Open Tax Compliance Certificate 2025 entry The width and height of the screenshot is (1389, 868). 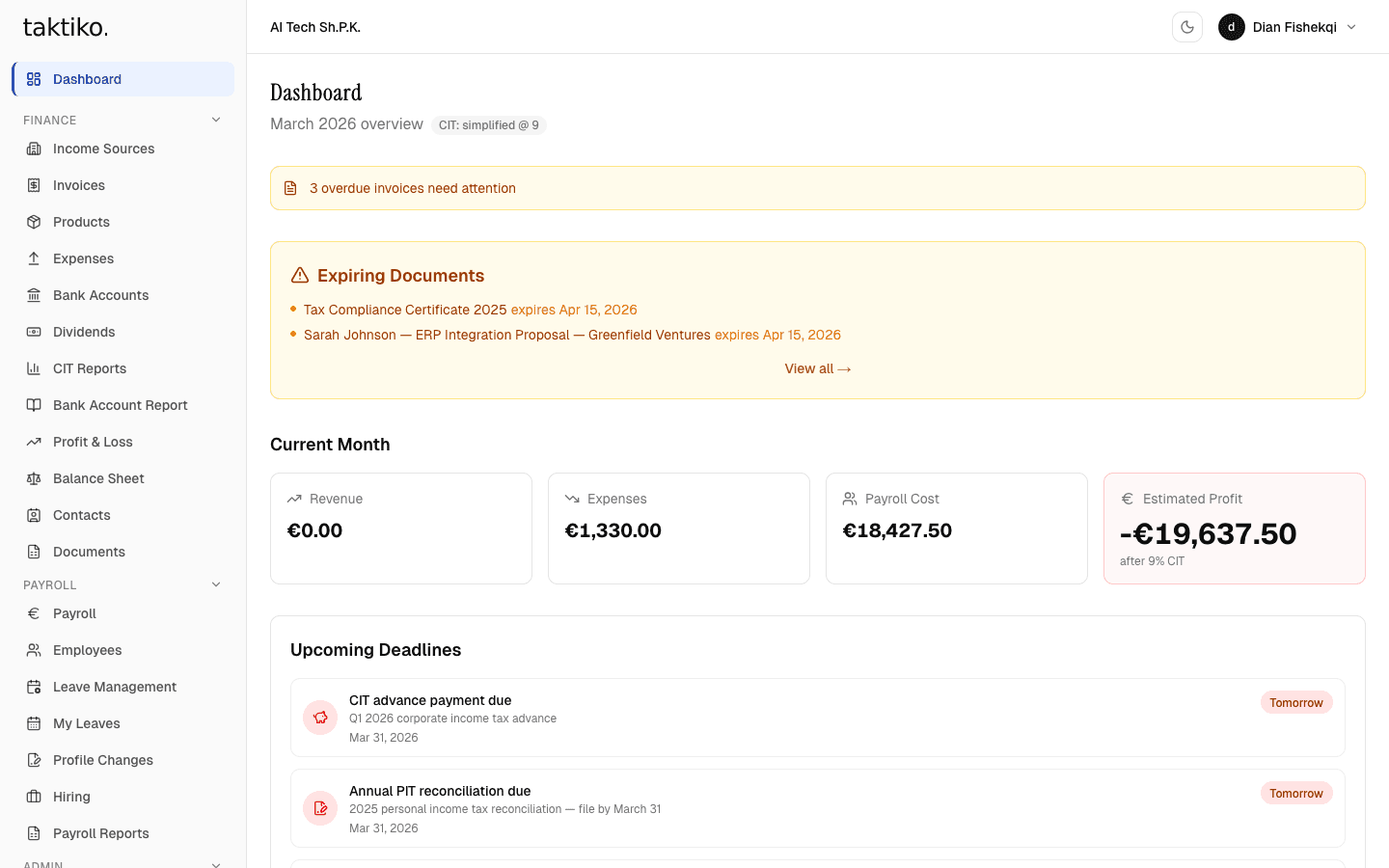pyautogui.click(x=405, y=310)
